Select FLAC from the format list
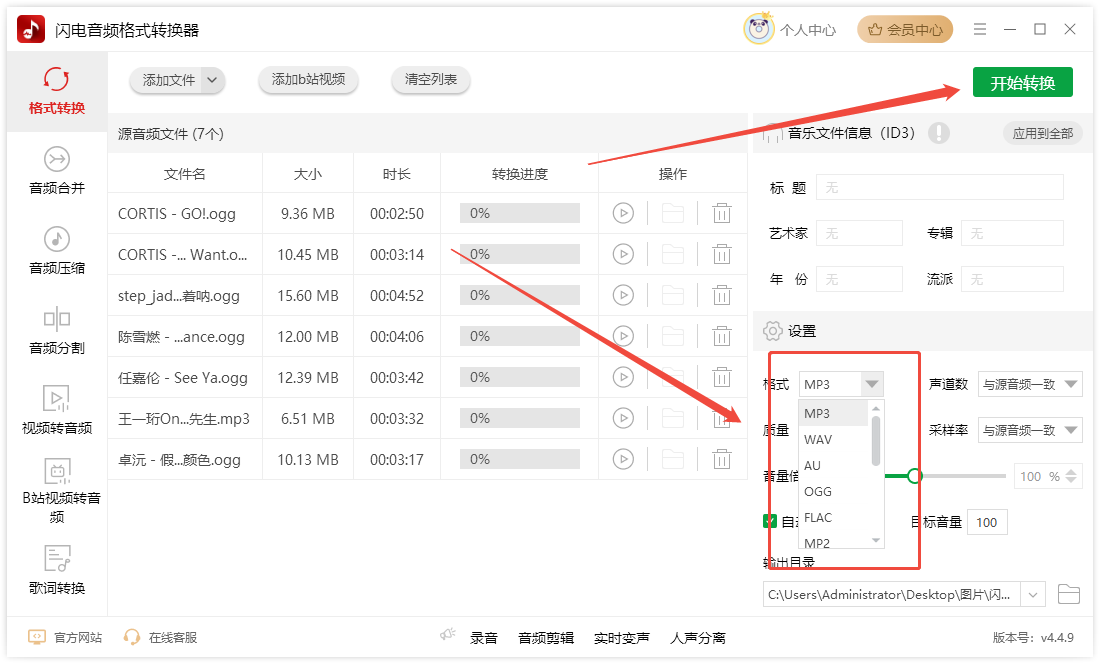The width and height of the screenshot is (1100, 664). click(818, 517)
